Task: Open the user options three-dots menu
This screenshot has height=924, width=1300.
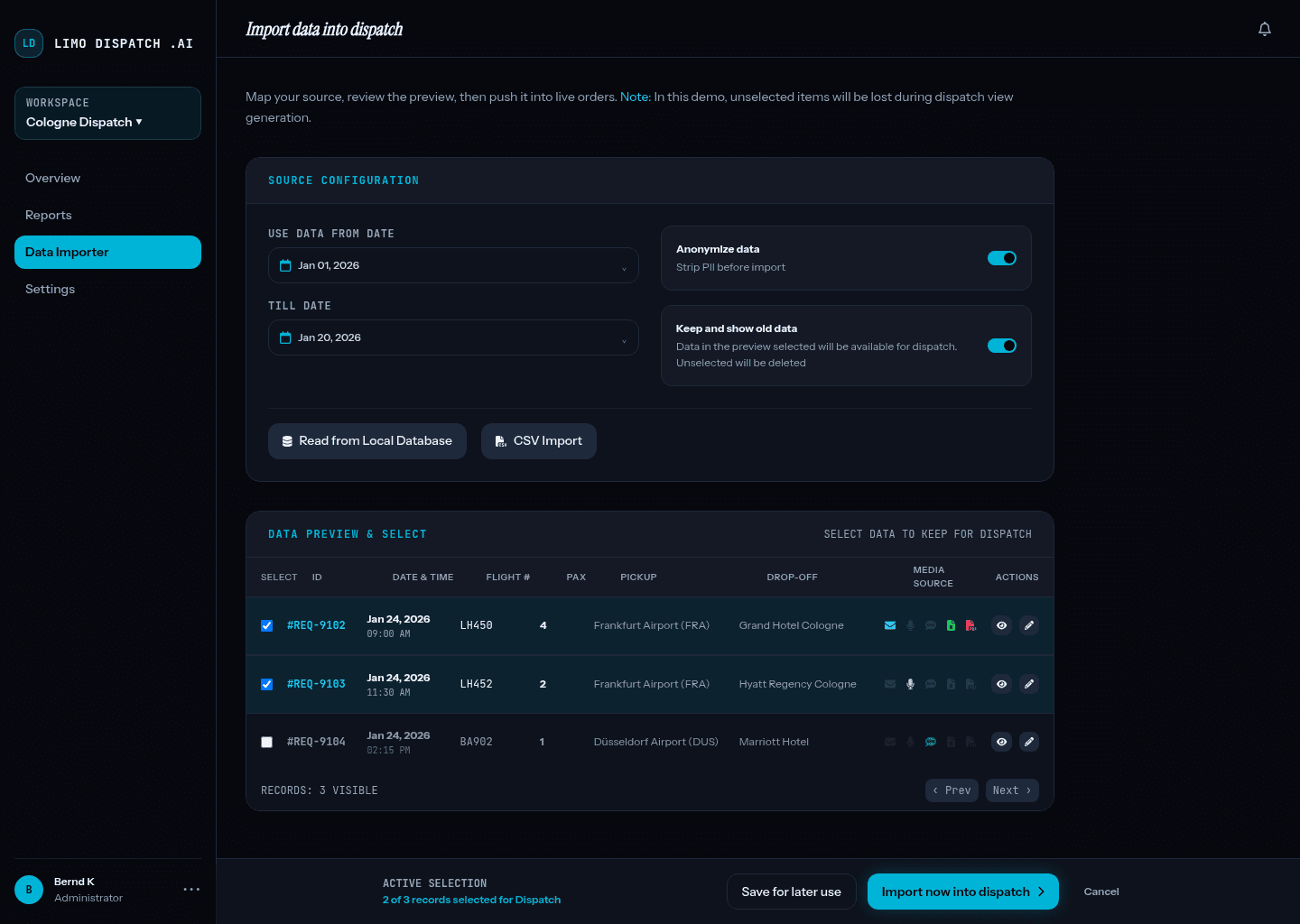Action: point(191,890)
